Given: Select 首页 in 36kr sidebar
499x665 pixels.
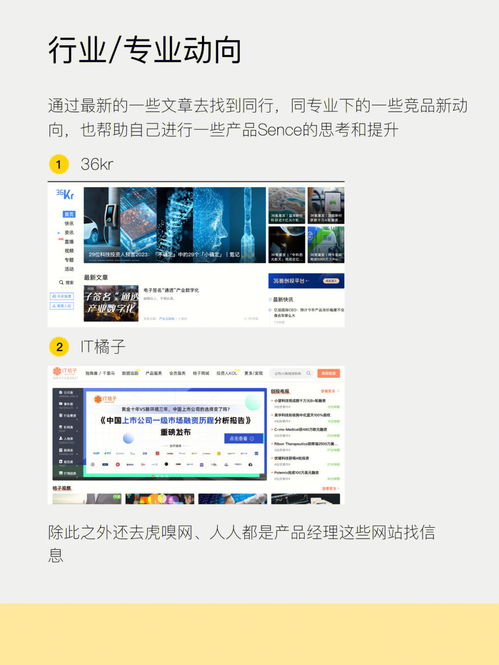Looking at the screenshot, I should point(69,214).
